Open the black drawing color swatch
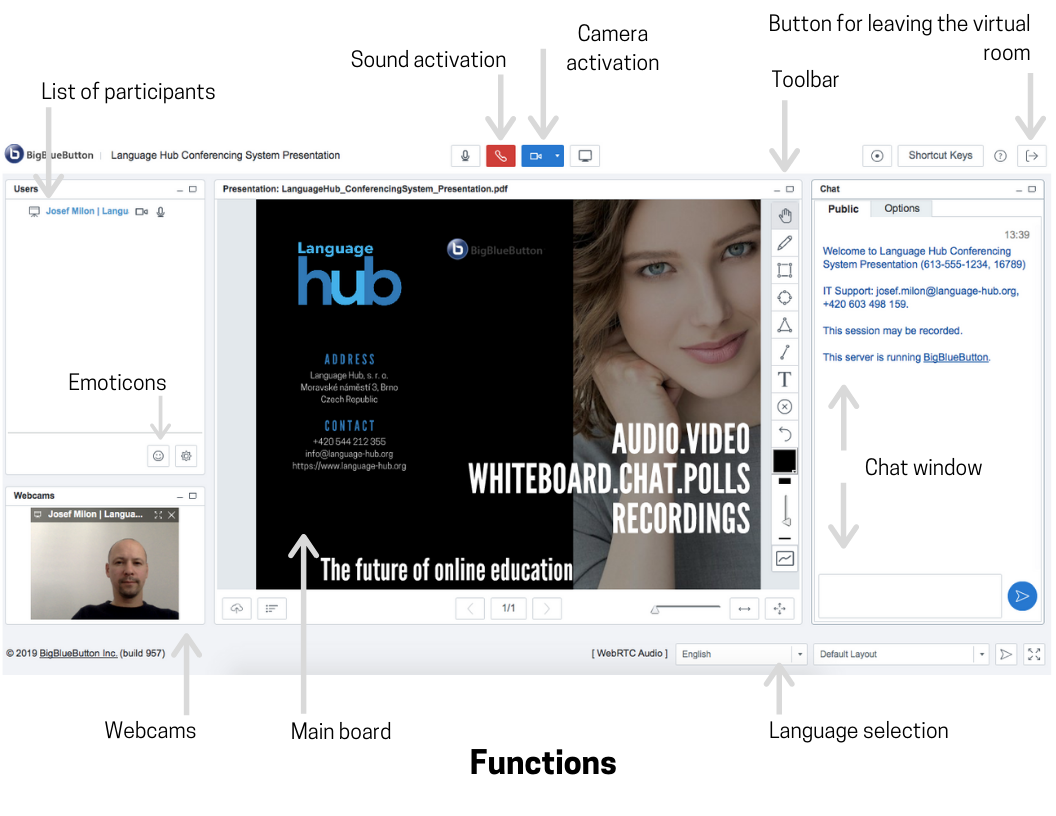Image resolution: width=1056 pixels, height=816 pixels. tap(785, 461)
